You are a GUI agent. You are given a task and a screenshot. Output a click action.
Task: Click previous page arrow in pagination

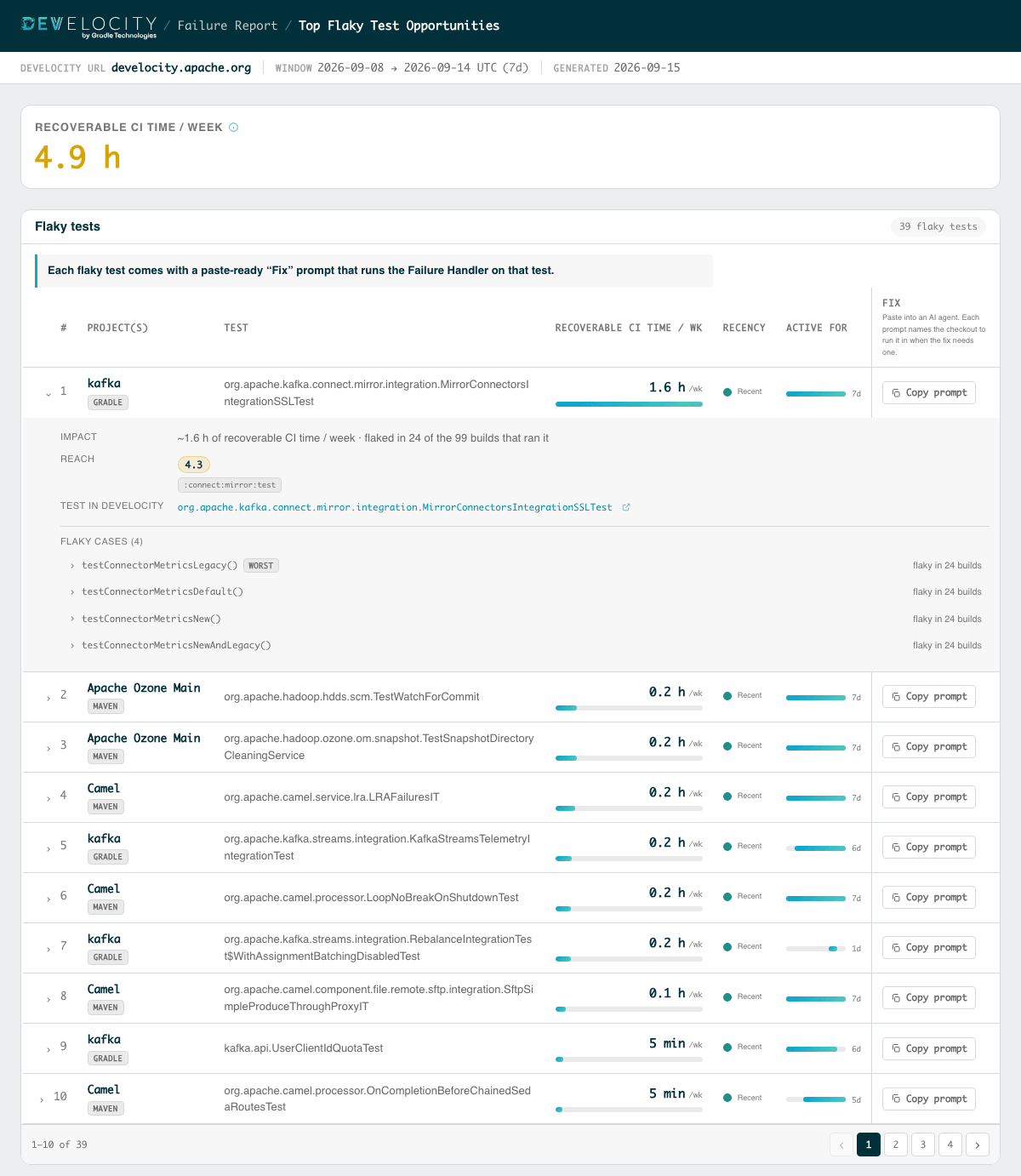pyautogui.click(x=841, y=1145)
